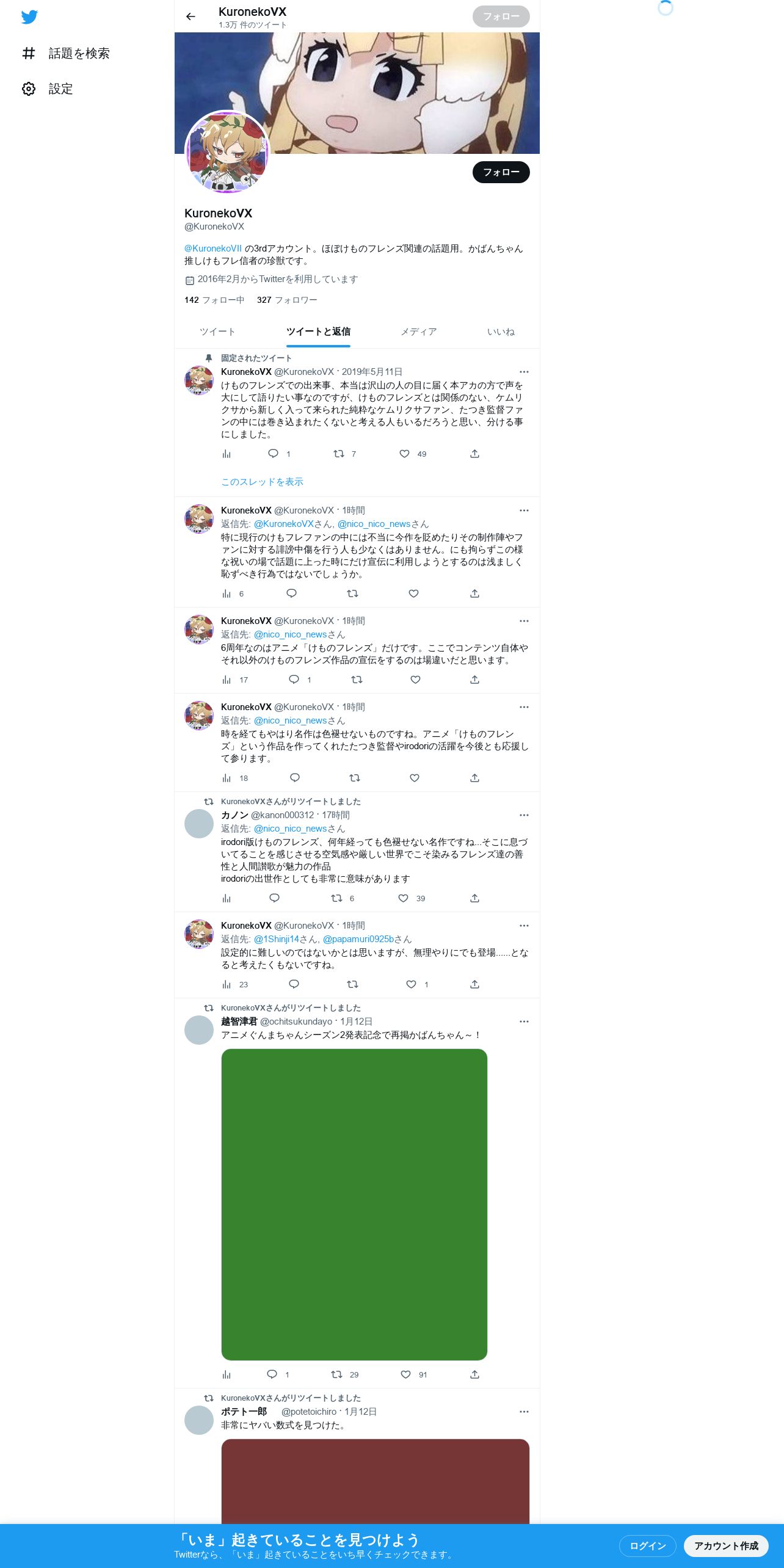Click the Twitter bird logo
This screenshot has height=1568, width=784.
click(x=29, y=17)
